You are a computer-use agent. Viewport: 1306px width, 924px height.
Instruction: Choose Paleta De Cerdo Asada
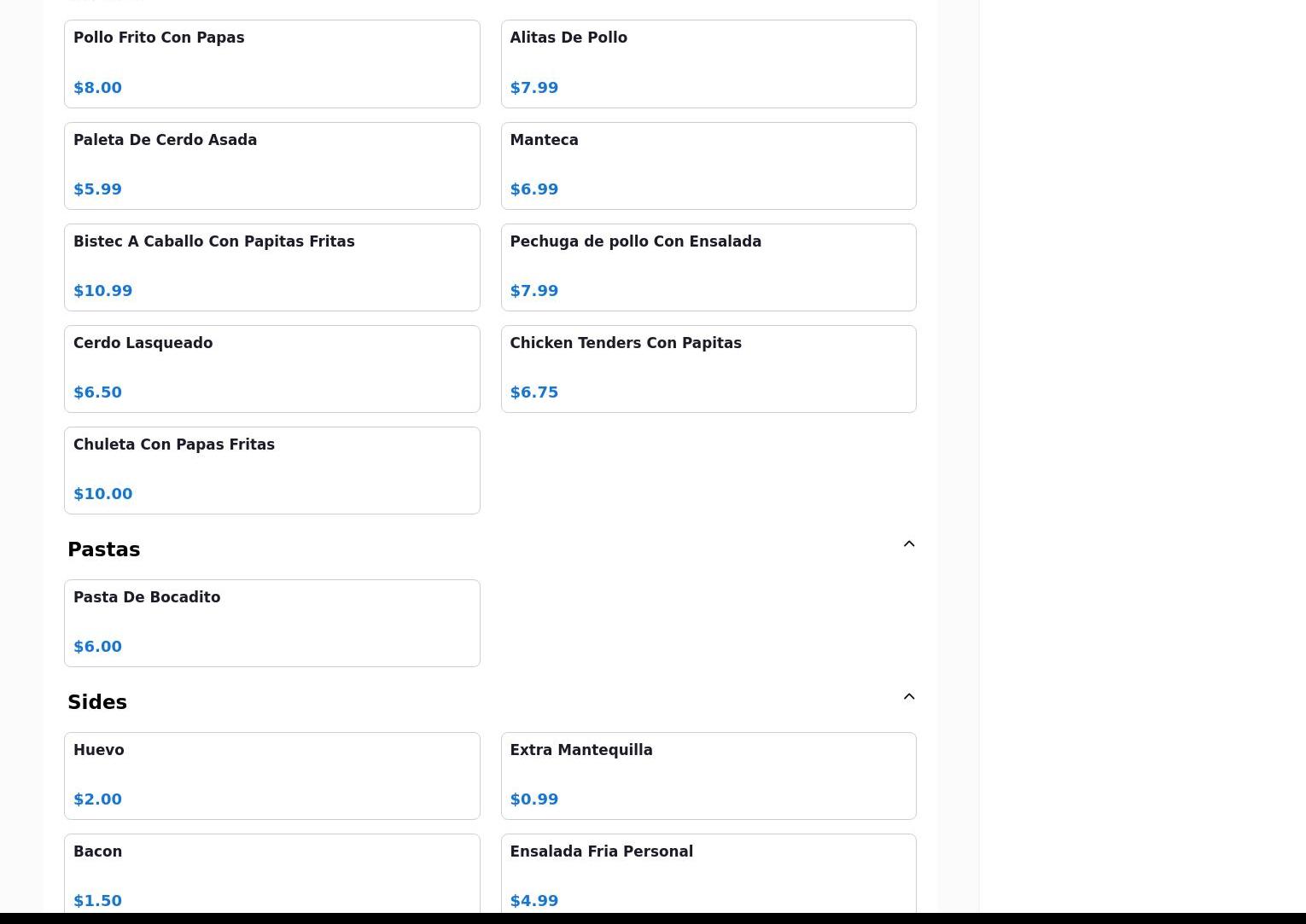pos(271,166)
